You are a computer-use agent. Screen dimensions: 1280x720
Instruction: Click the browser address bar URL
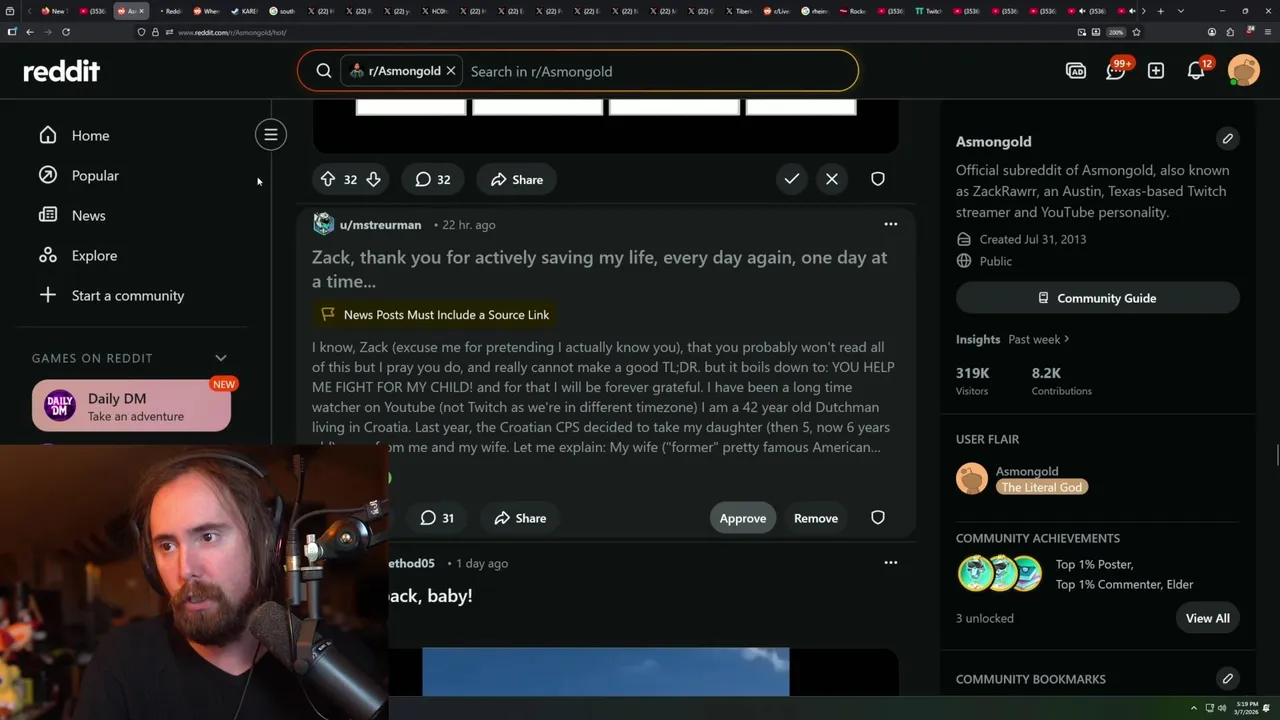[232, 32]
